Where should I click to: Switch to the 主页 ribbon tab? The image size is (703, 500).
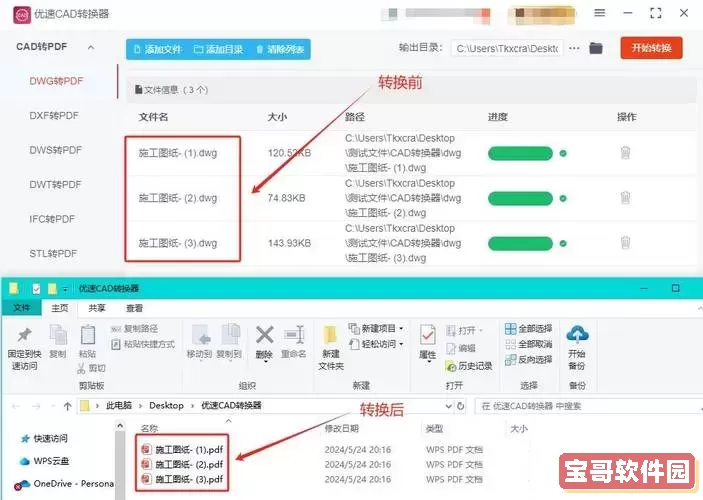click(60, 308)
